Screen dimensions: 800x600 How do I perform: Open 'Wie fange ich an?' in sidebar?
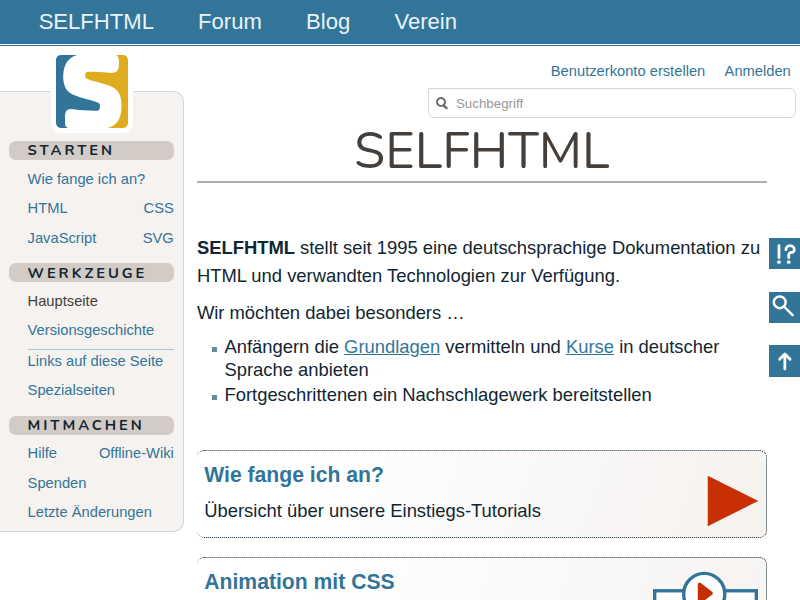86,179
